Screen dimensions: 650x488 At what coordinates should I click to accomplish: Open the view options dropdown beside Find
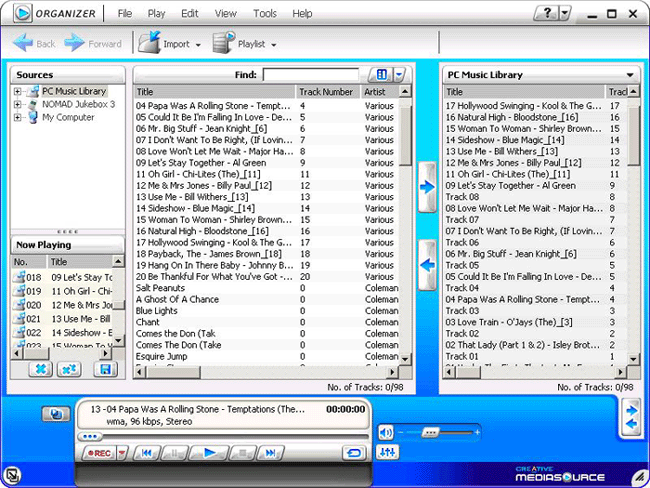[398, 75]
